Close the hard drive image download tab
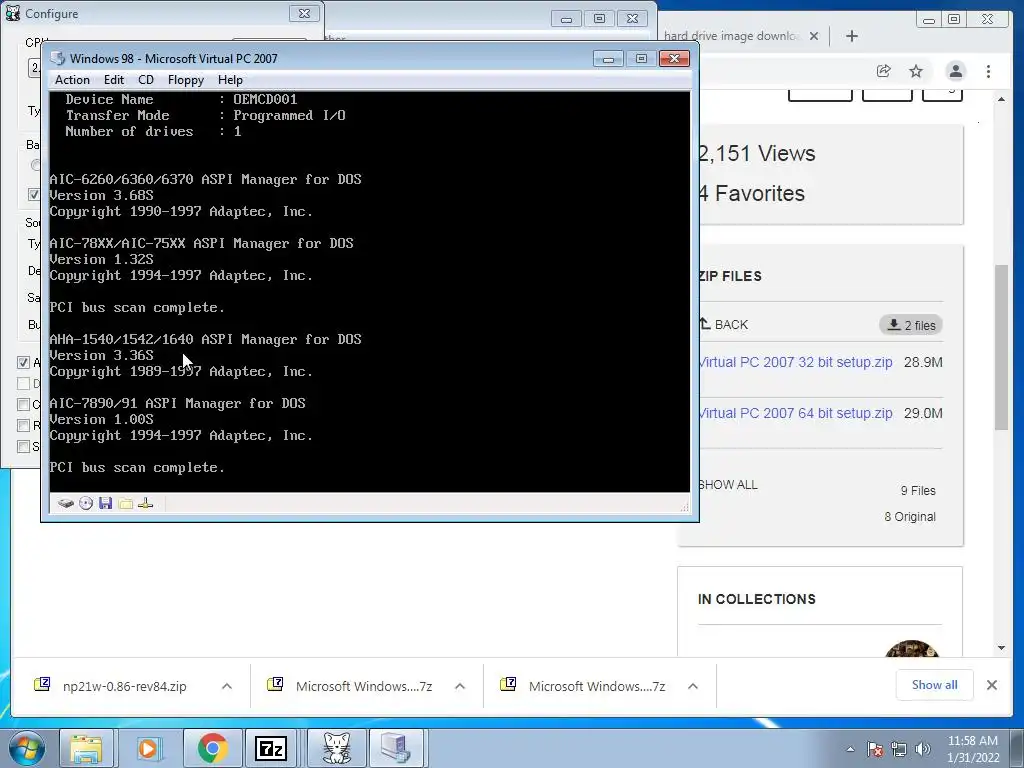The height and width of the screenshot is (768, 1024). click(814, 36)
